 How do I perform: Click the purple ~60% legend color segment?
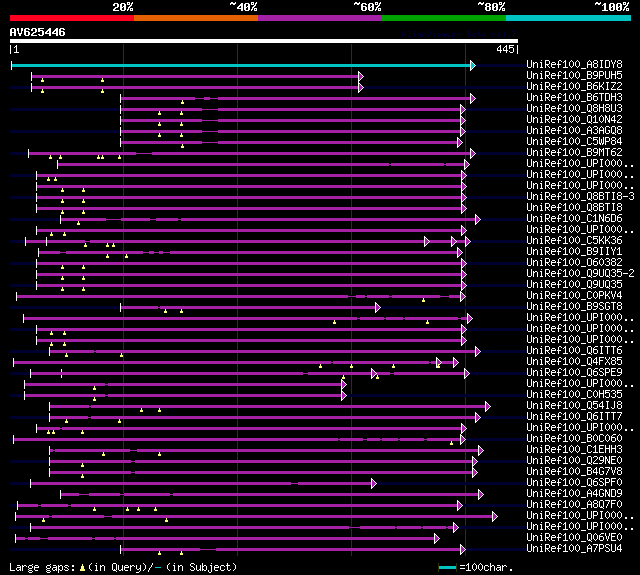click(x=320, y=18)
